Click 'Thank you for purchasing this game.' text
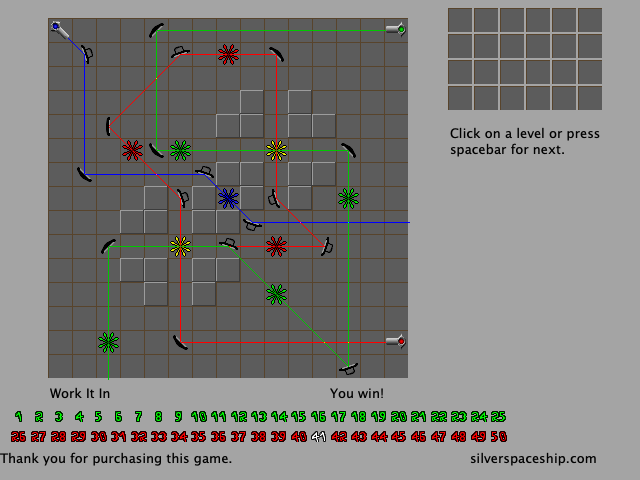Screen dimensions: 640x480 (116, 459)
